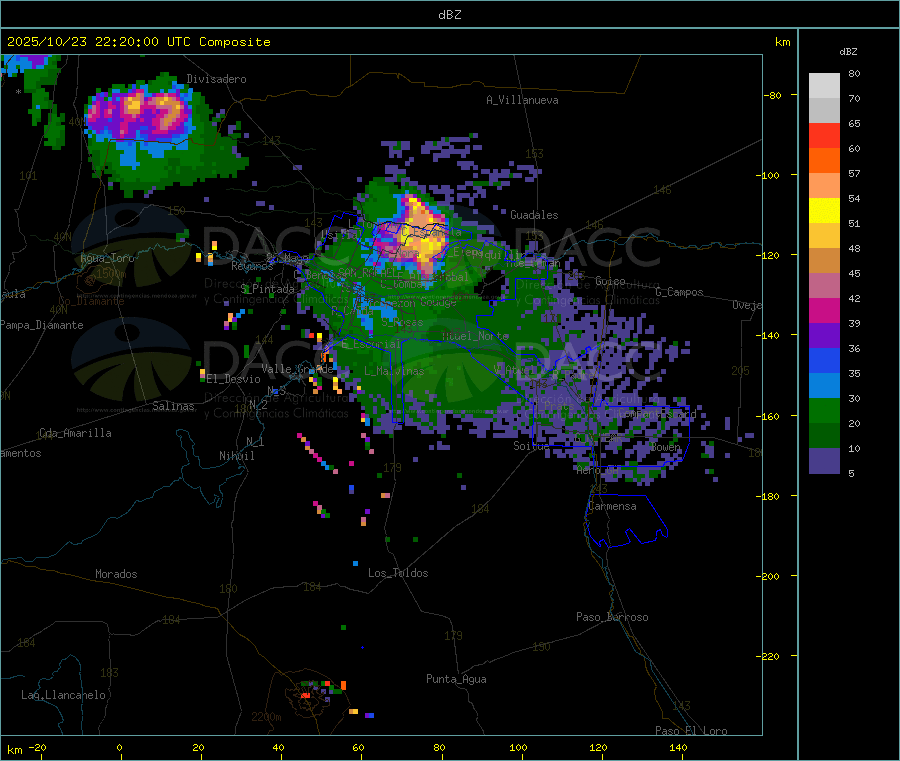Pick the purple 36-39 dBZ legend swatch
The image size is (900, 761).
pyautogui.click(x=824, y=336)
